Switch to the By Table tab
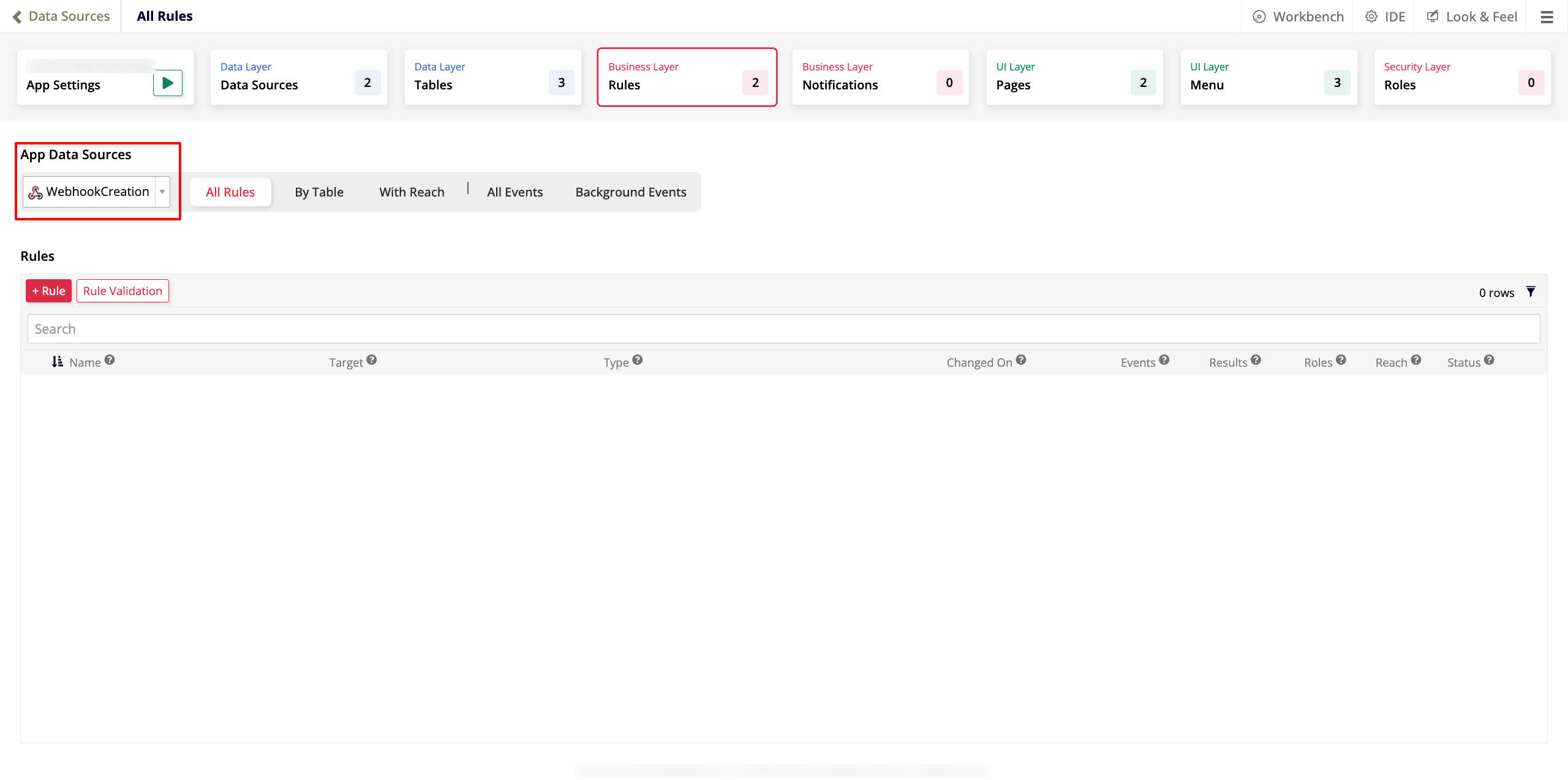Image resolution: width=1568 pixels, height=780 pixels. coord(318,192)
